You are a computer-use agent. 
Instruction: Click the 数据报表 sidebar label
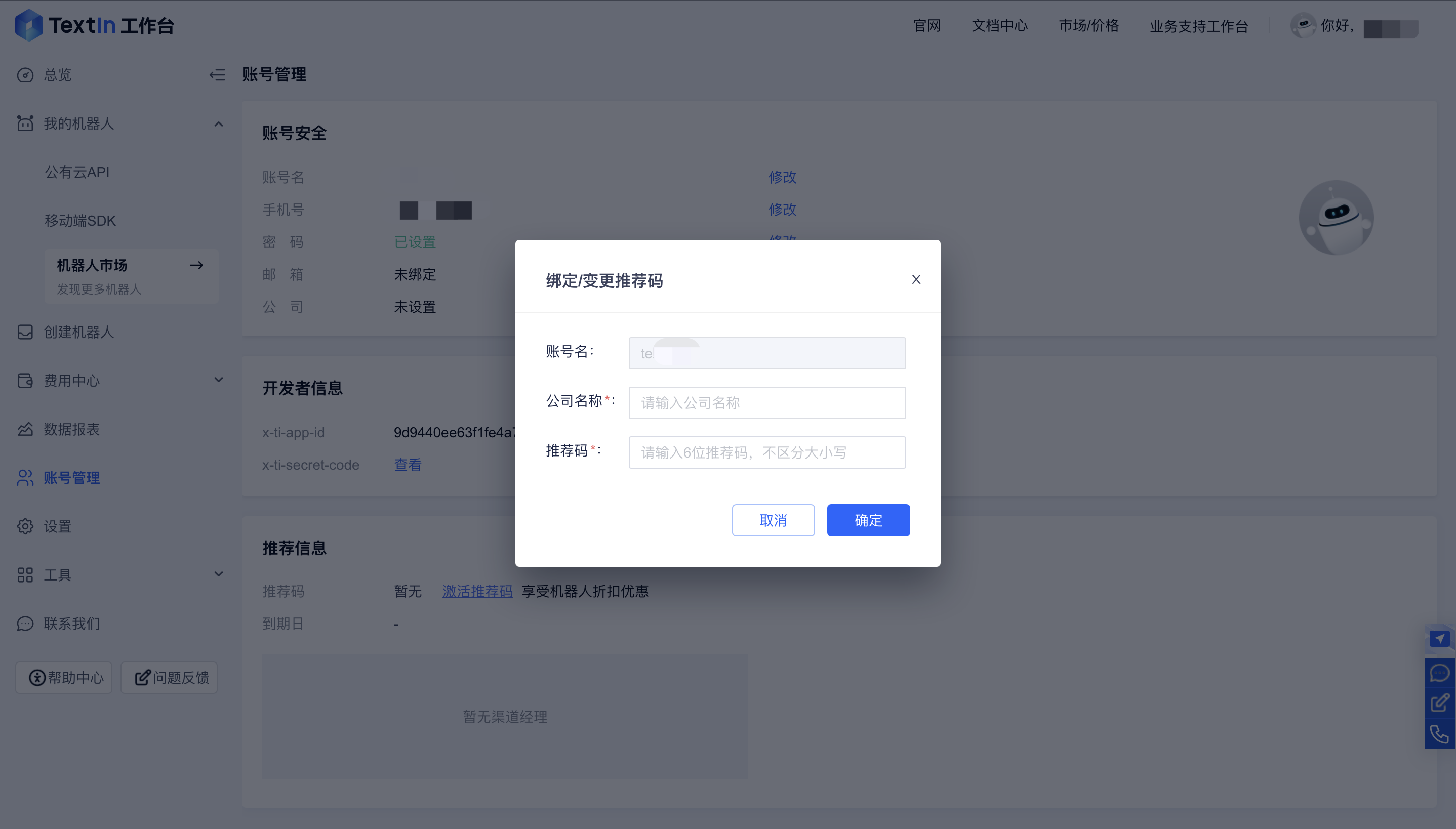[x=72, y=429]
